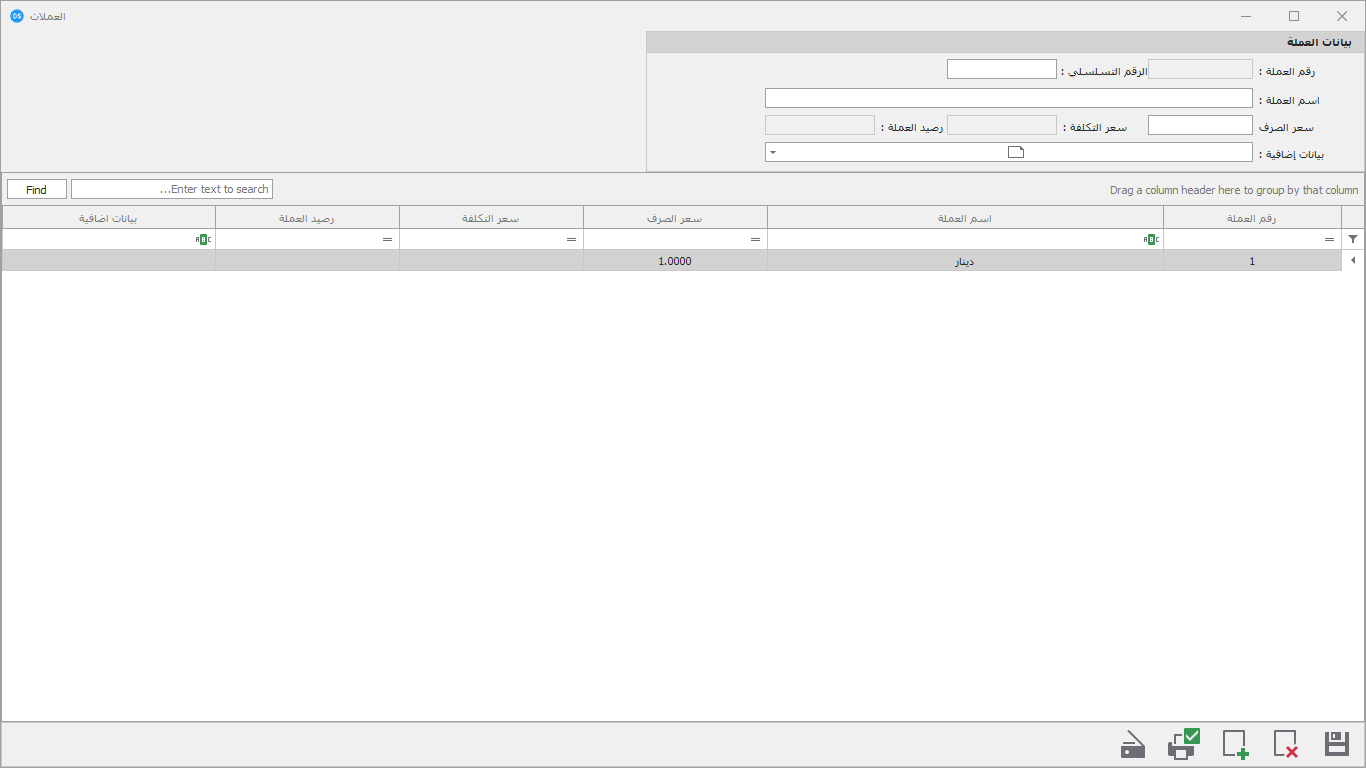Click the scanner icon in bottom toolbar

[1133, 745]
